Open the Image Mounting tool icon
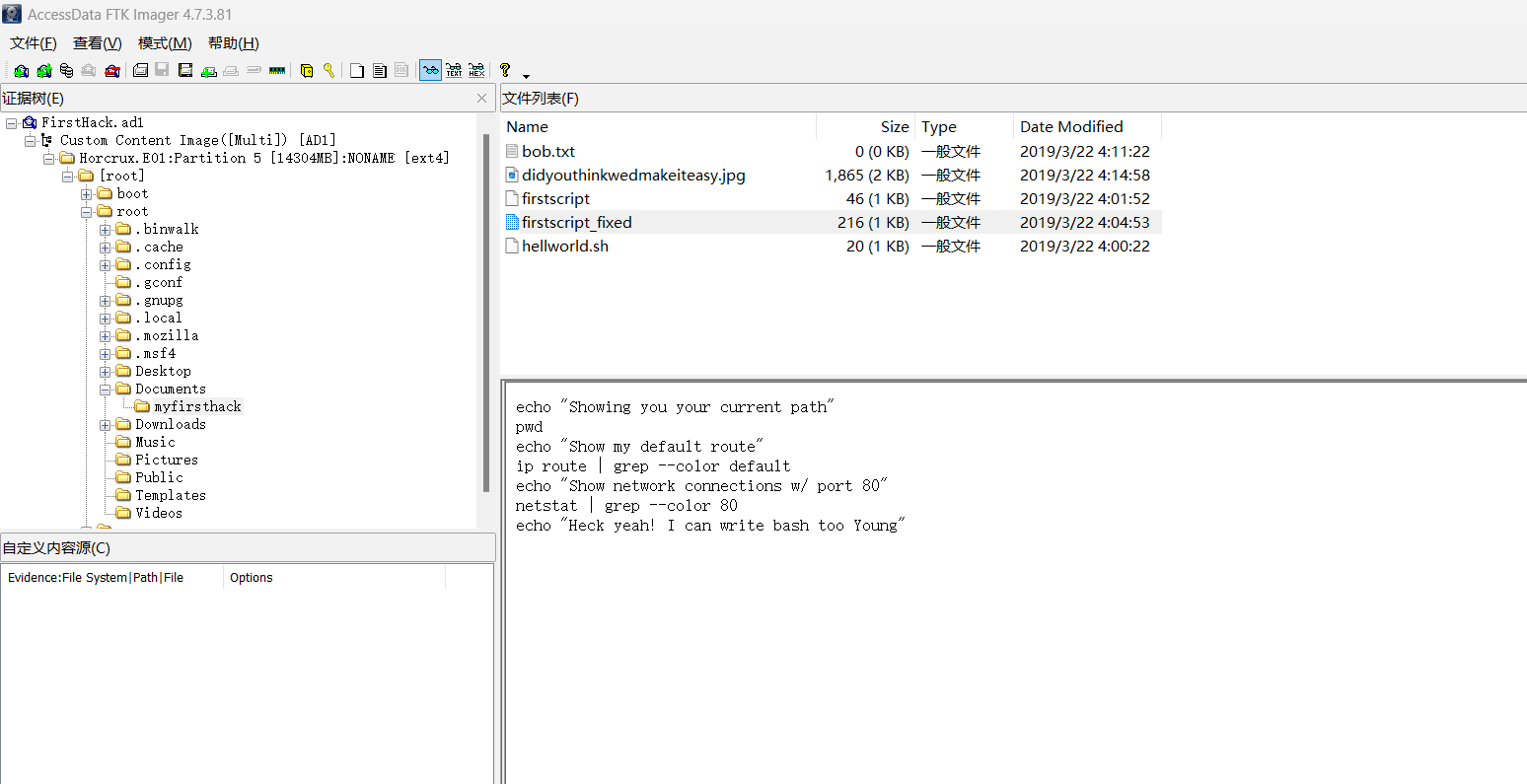 click(66, 71)
